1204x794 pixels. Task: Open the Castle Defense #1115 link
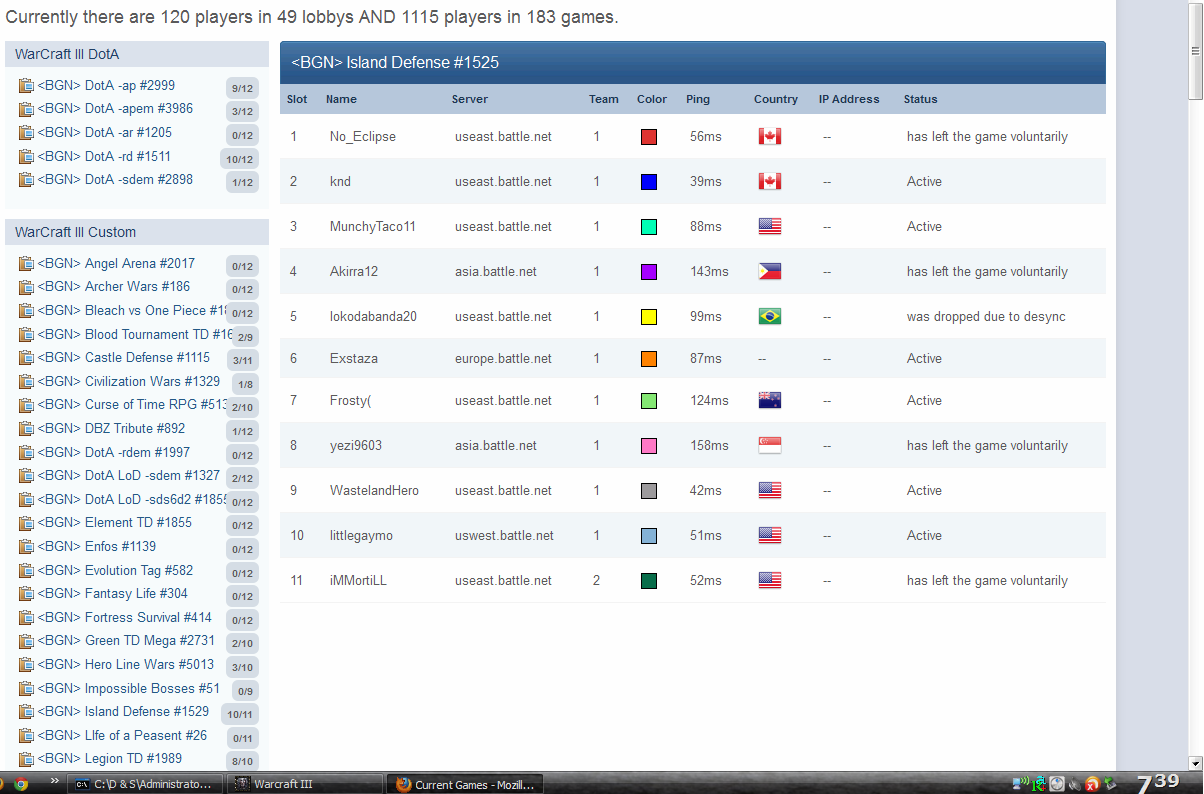point(123,358)
